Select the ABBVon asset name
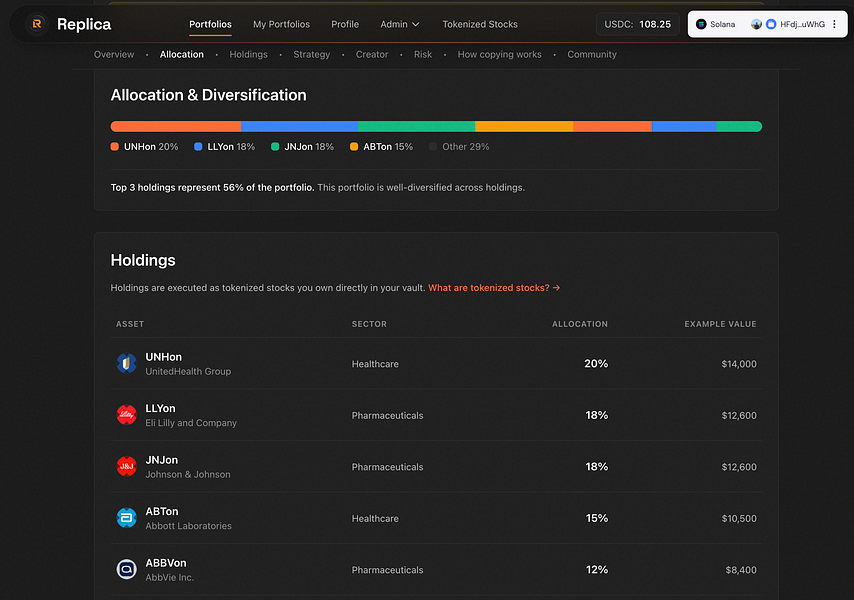The image size is (854, 600). point(166,563)
